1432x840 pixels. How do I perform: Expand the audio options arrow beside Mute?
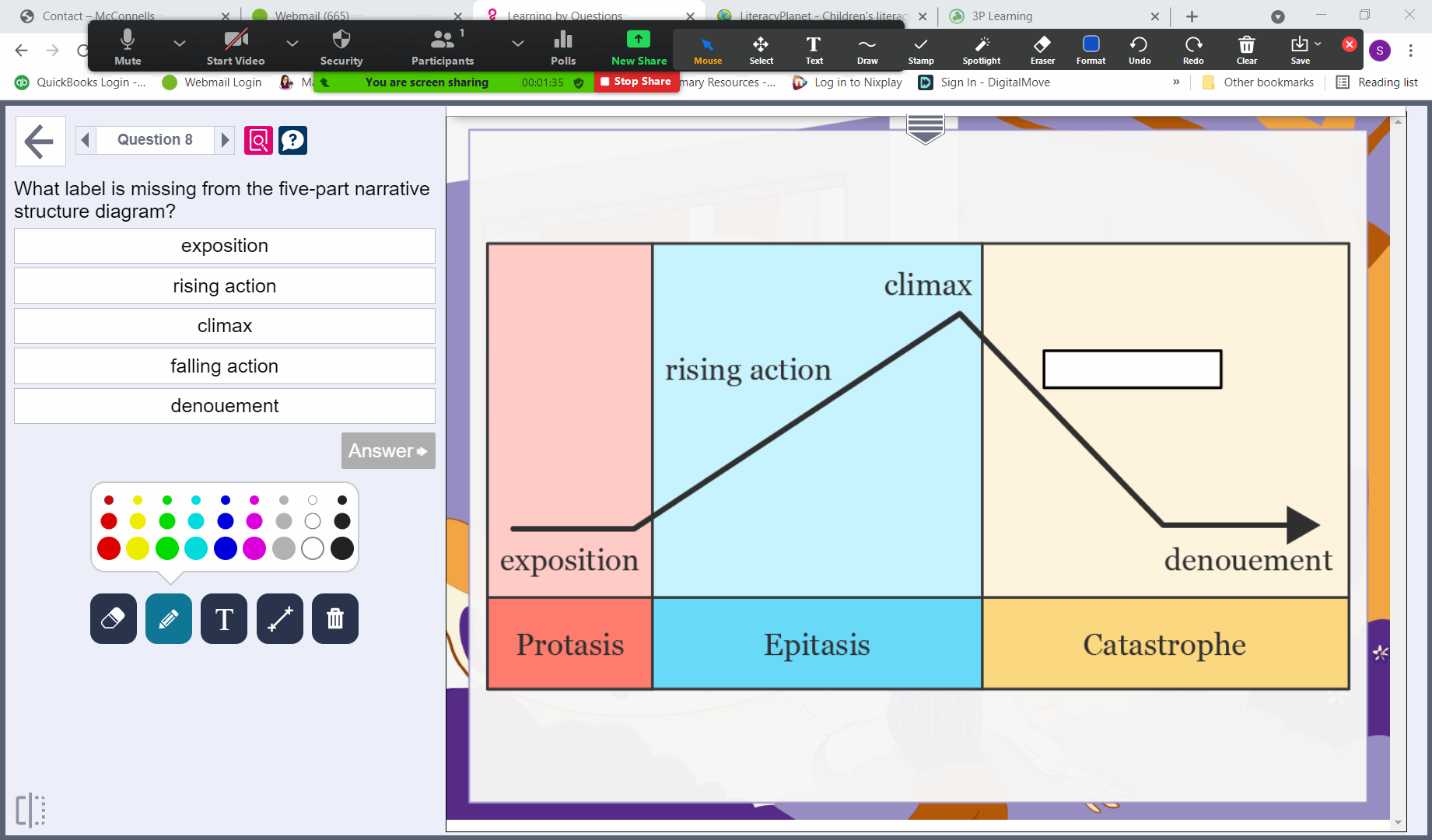[180, 44]
